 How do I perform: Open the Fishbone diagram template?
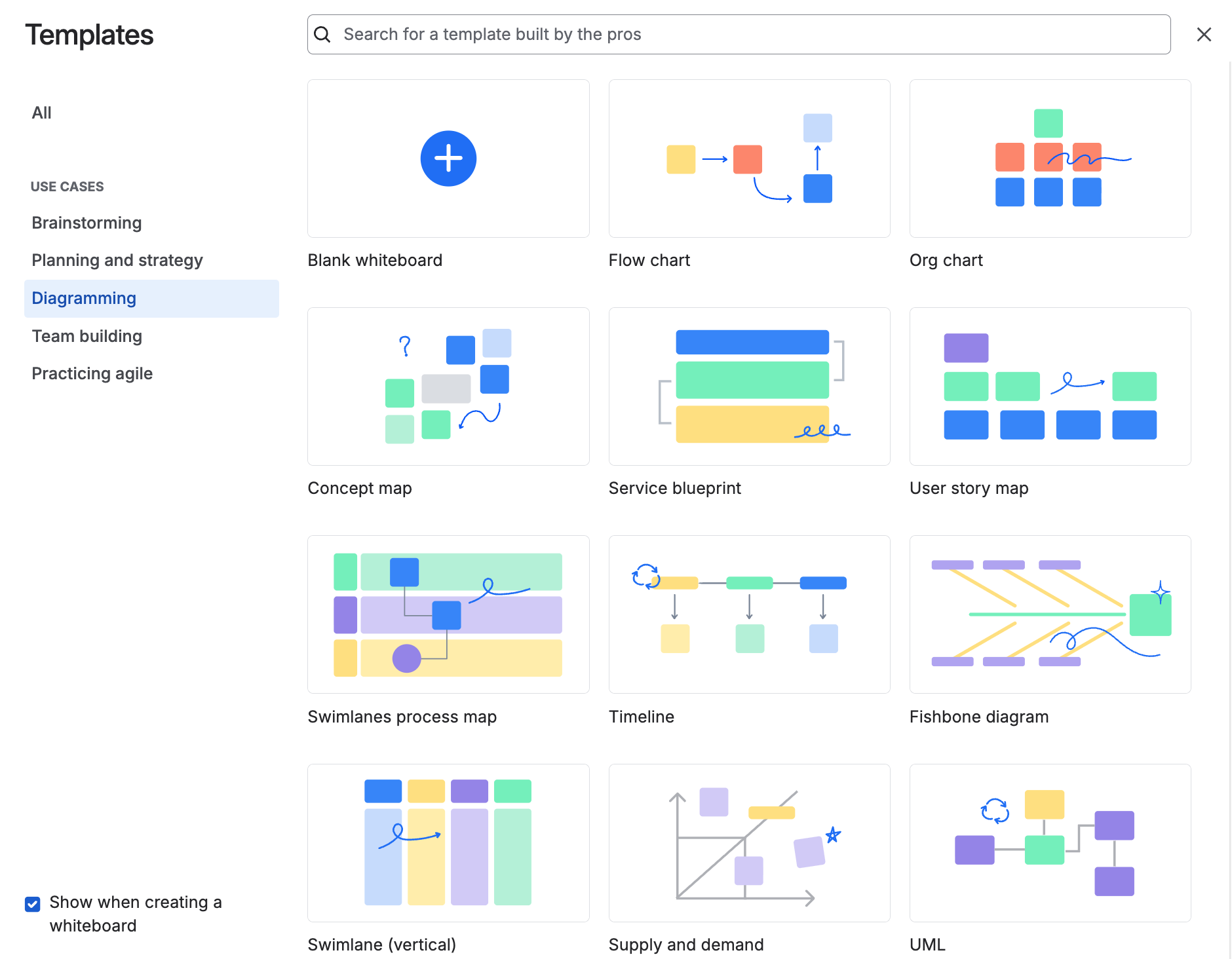(1050, 614)
